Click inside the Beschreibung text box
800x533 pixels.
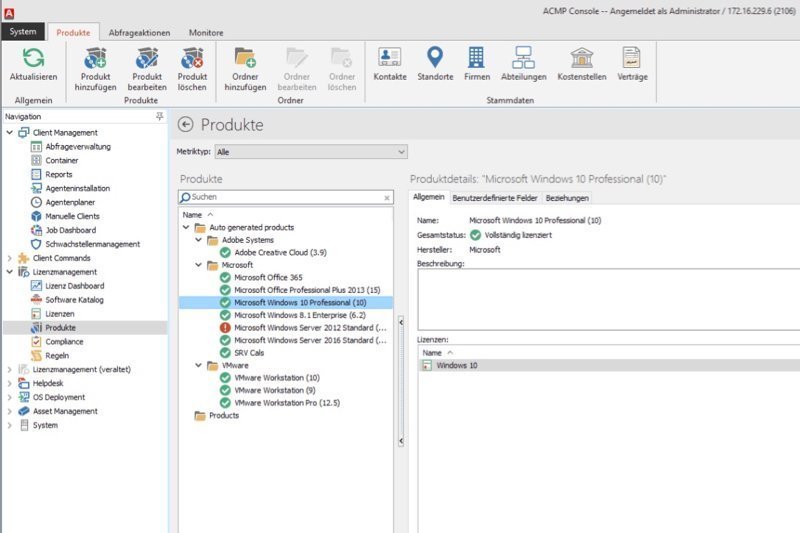pos(608,299)
